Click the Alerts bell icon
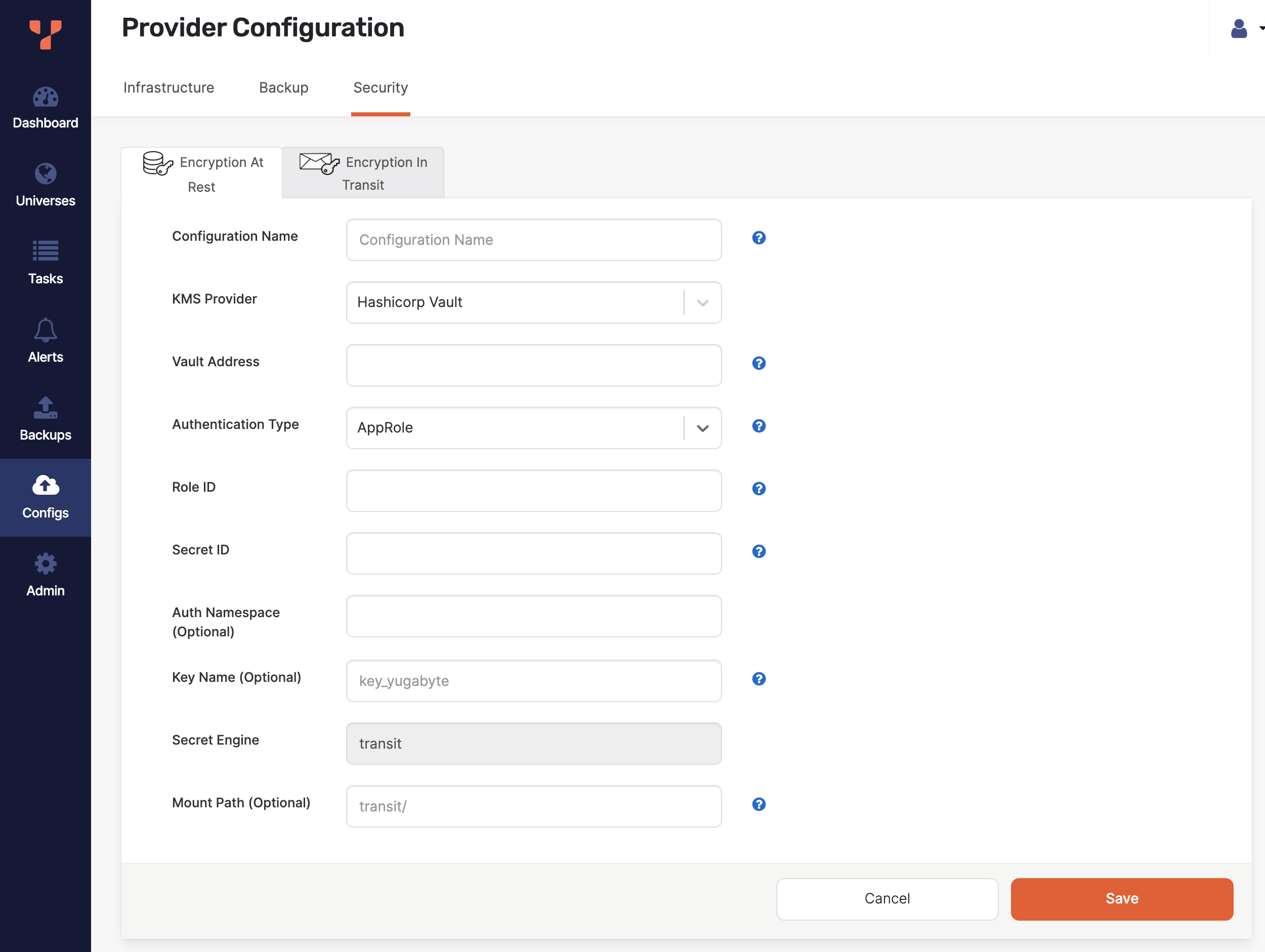Image resolution: width=1265 pixels, height=952 pixels. click(45, 329)
